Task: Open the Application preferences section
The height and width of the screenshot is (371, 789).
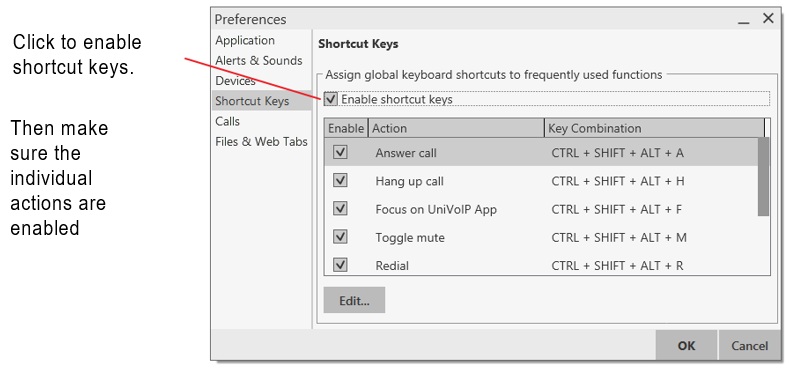Action: [245, 40]
